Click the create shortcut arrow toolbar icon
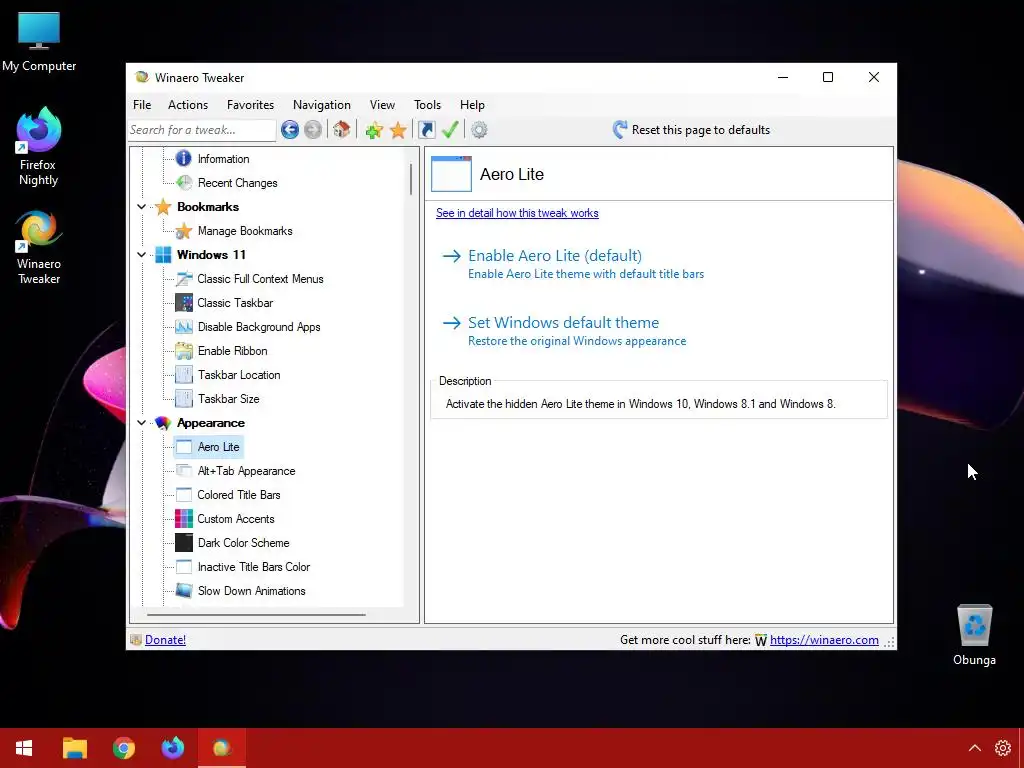1024x768 pixels. point(426,130)
